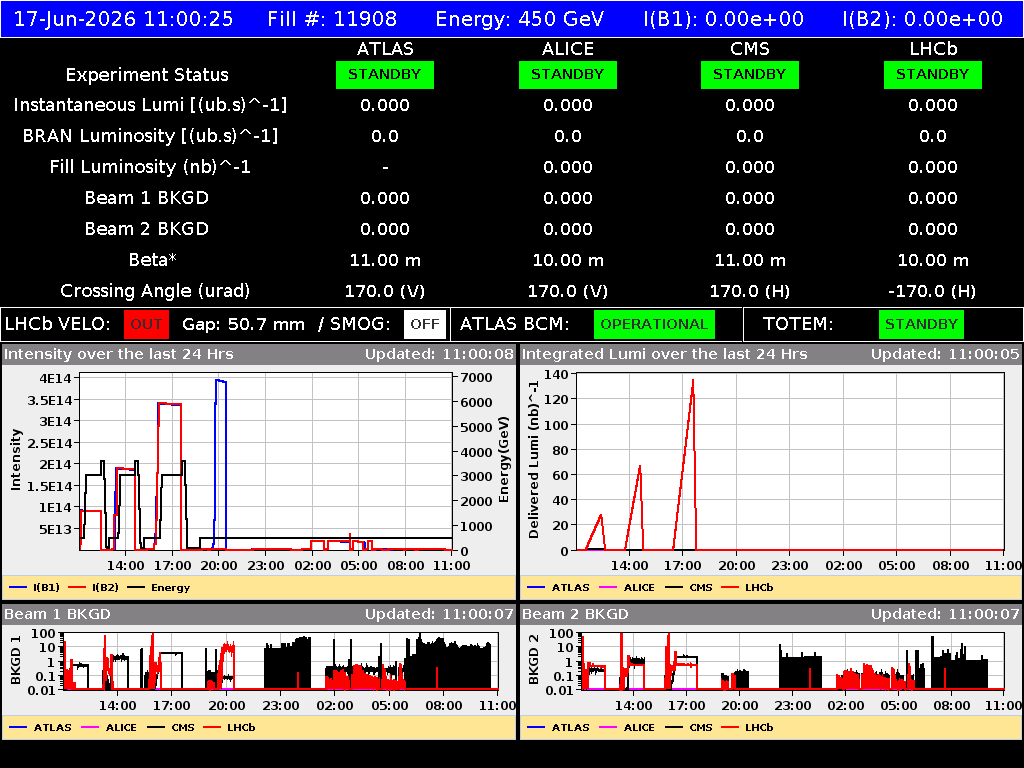Image resolution: width=1024 pixels, height=768 pixels.
Task: Select CMS crossing angle 170.0 (H)
Action: point(750,291)
